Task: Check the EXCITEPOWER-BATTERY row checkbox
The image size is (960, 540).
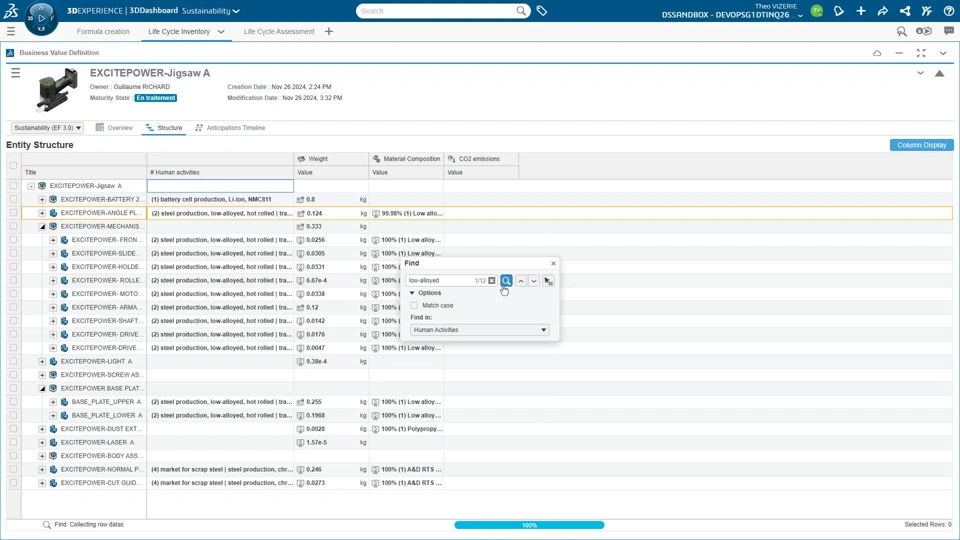Action: click(13, 199)
